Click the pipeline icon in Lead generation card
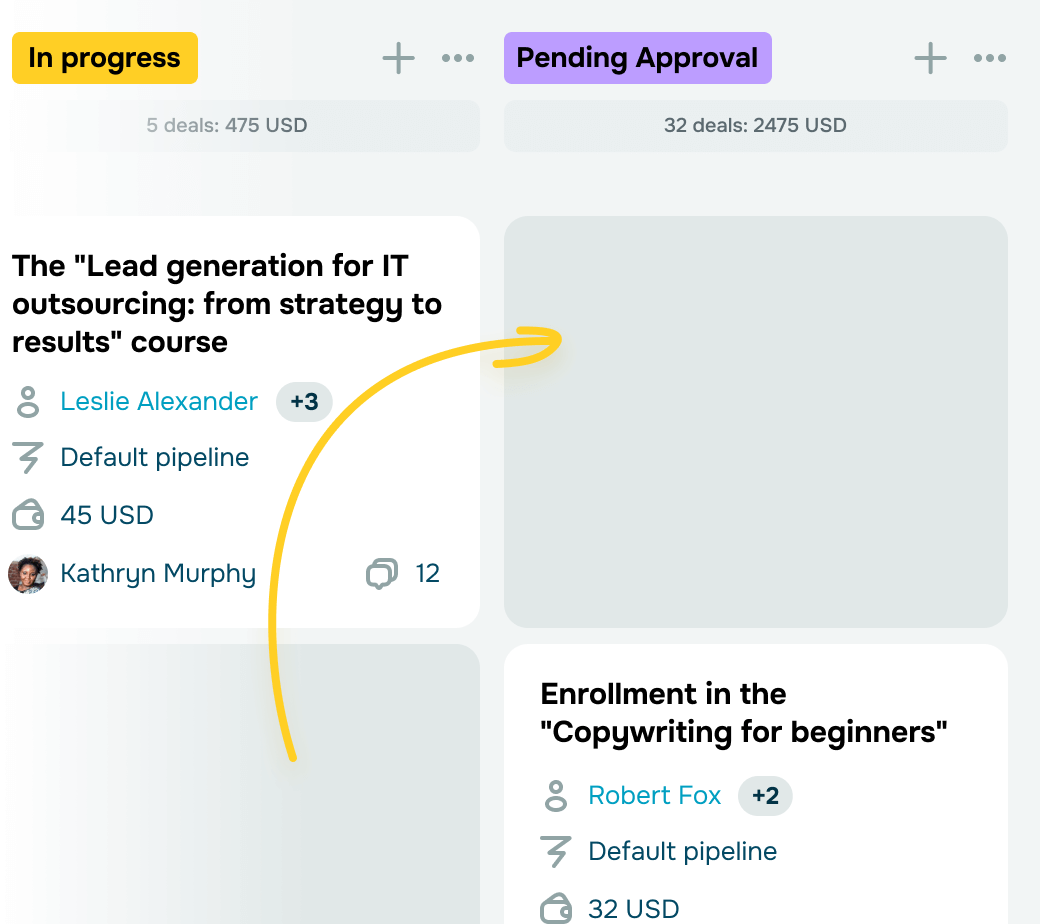 pyautogui.click(x=28, y=458)
